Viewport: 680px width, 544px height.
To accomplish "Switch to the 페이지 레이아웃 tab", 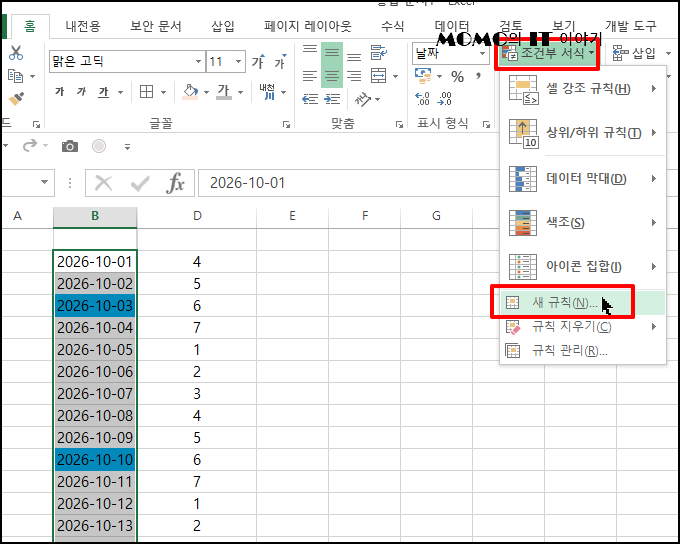I will tap(308, 26).
